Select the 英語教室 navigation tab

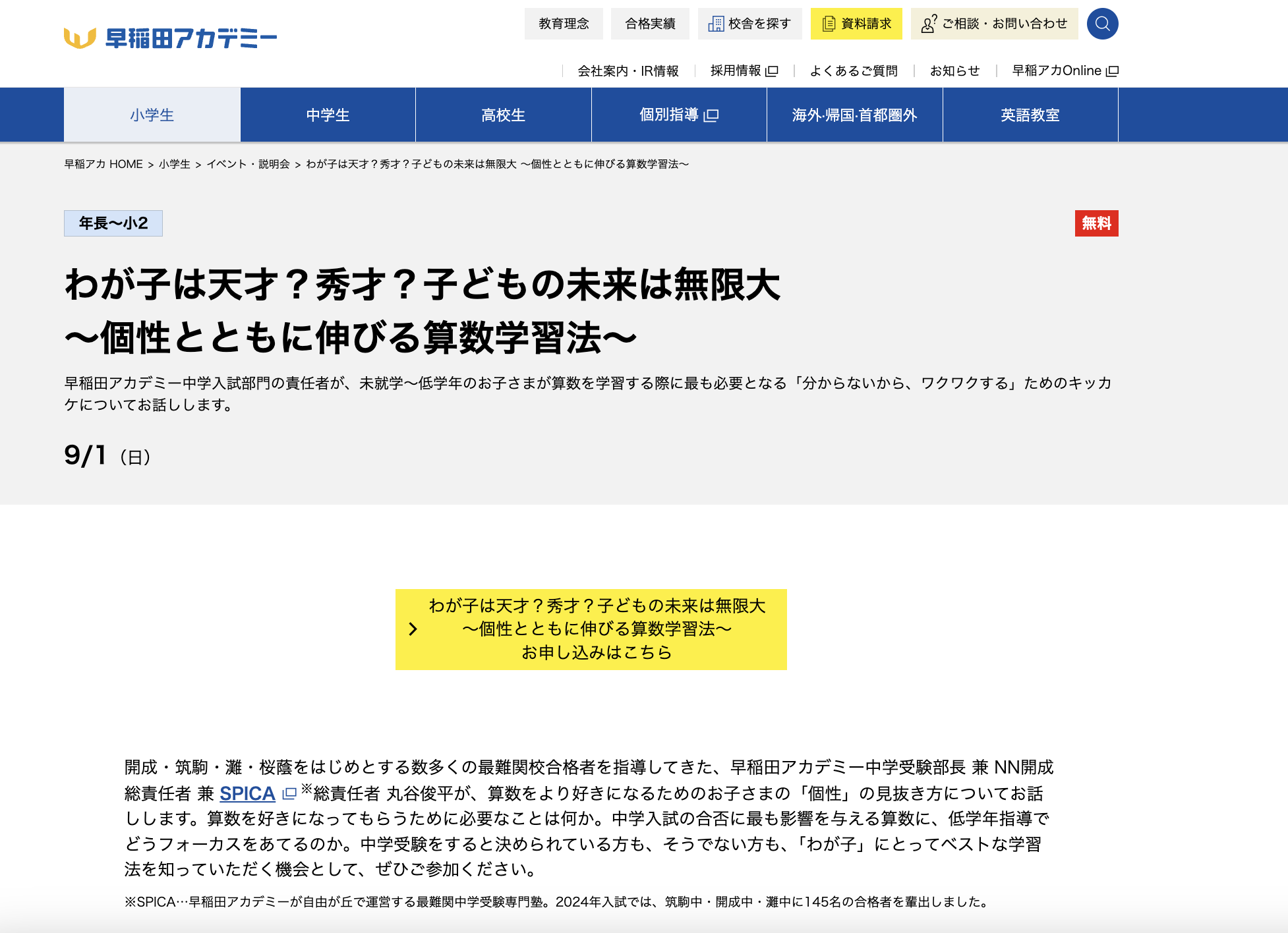(1030, 114)
